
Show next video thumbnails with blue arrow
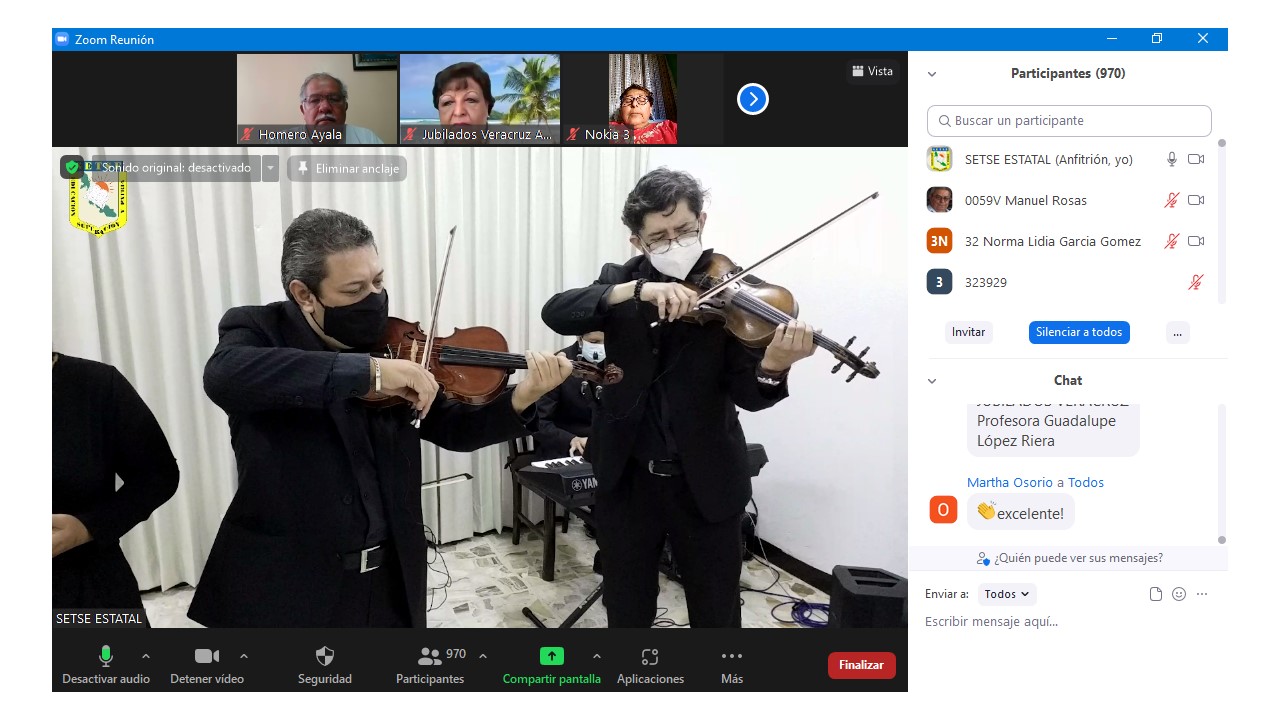[753, 99]
